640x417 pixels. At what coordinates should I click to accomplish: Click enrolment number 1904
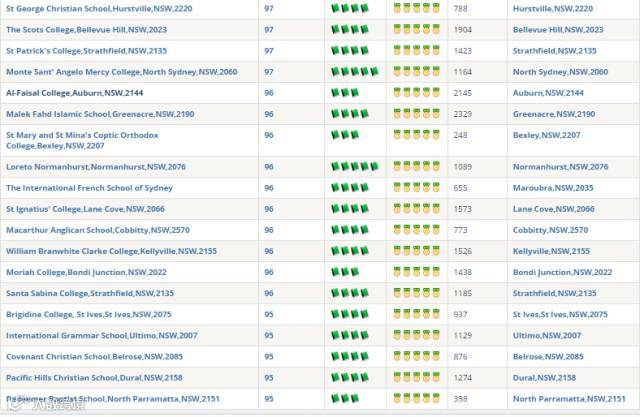(x=462, y=29)
